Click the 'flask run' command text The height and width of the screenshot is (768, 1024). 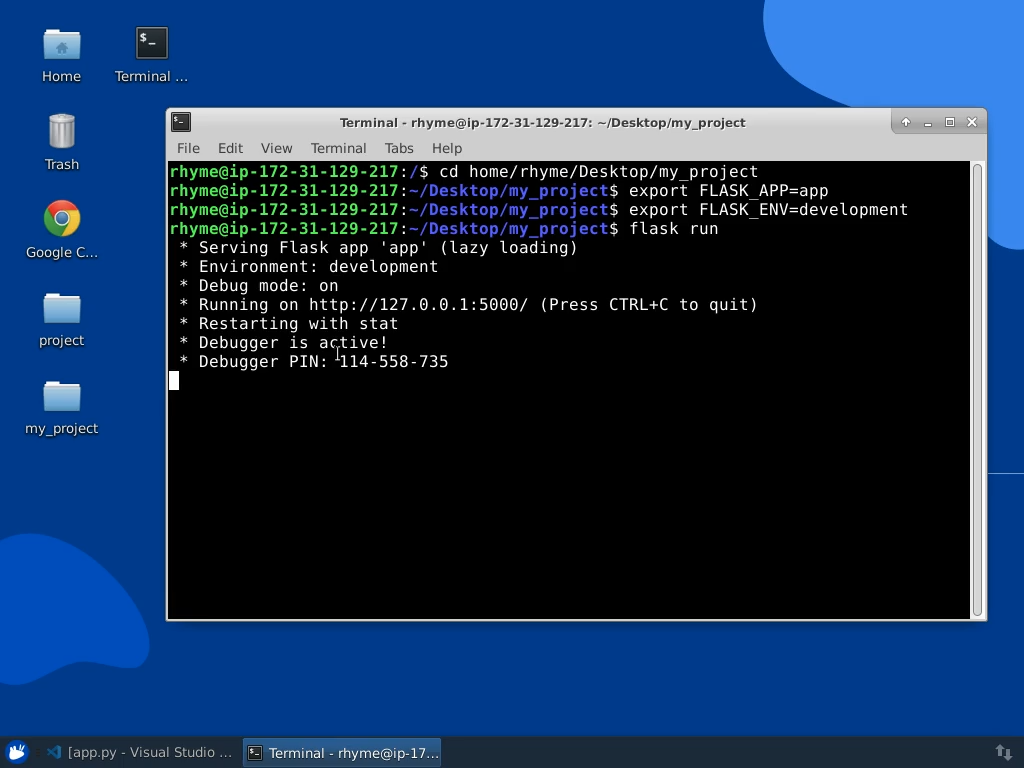(x=673, y=229)
